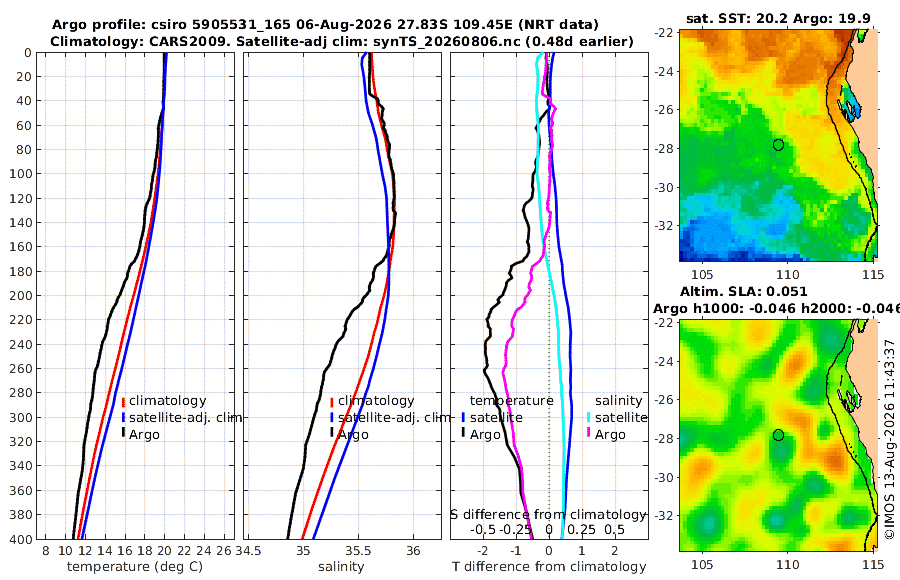Click red climatology legend marker in temperature panel

point(123,401)
